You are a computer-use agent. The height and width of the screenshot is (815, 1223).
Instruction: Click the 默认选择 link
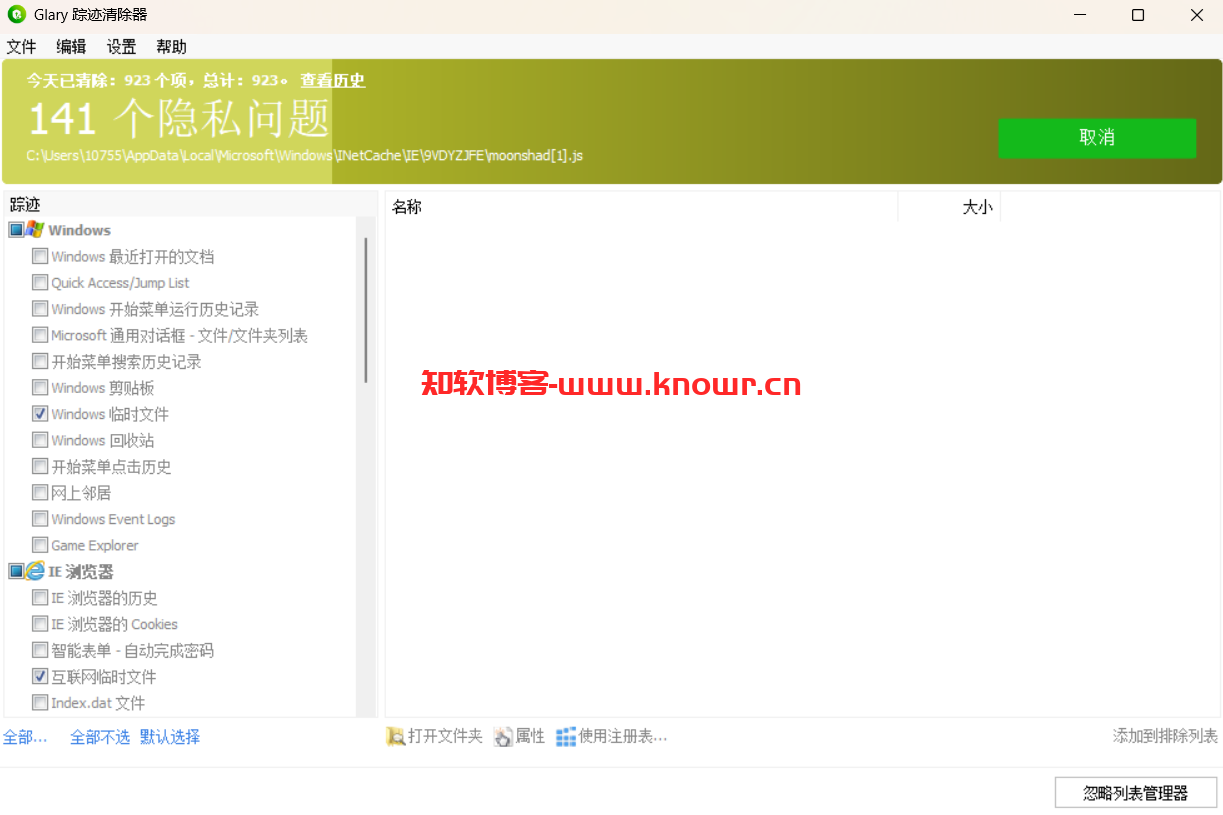coord(170,737)
